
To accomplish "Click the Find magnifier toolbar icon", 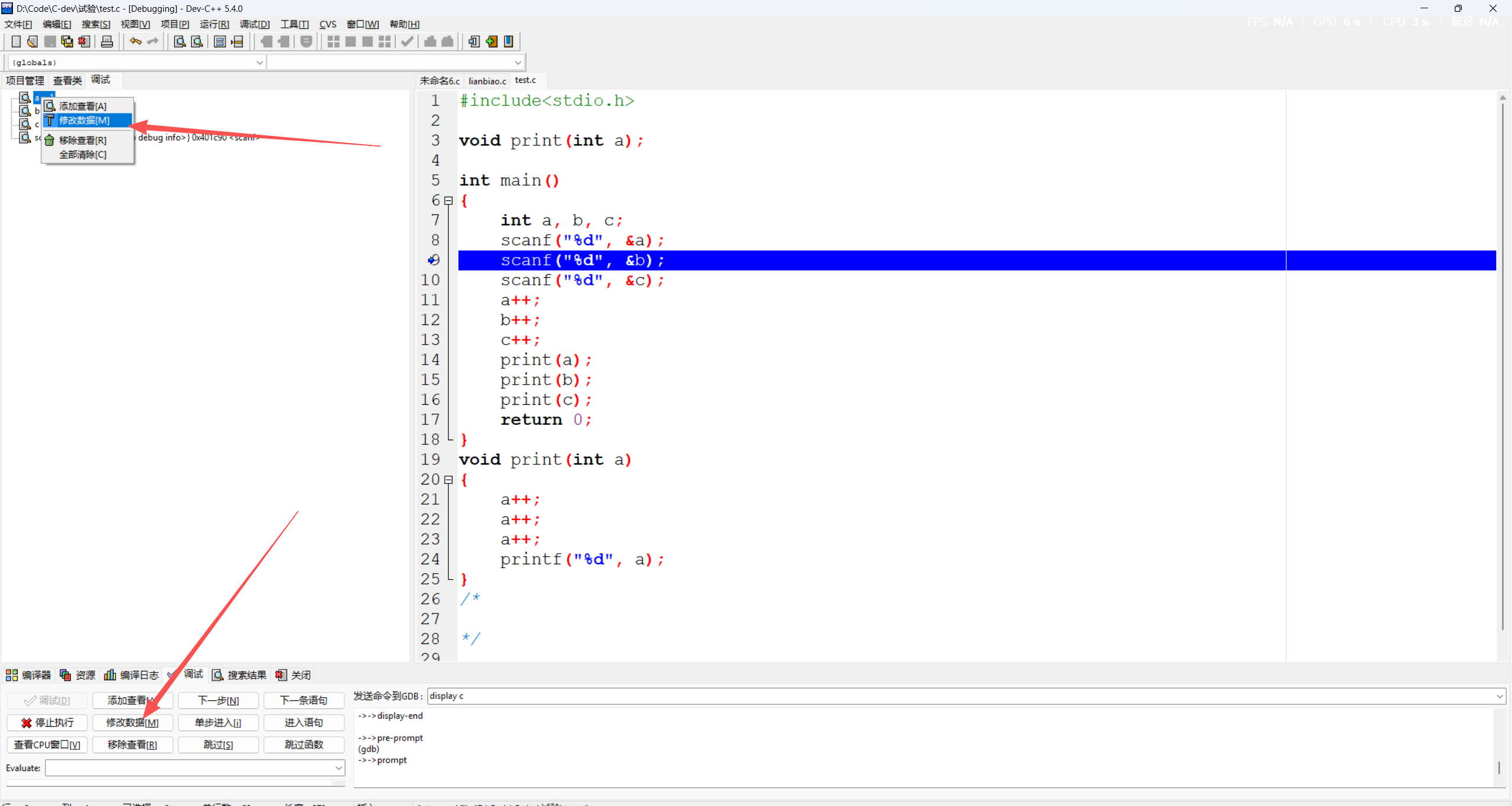I will point(180,41).
